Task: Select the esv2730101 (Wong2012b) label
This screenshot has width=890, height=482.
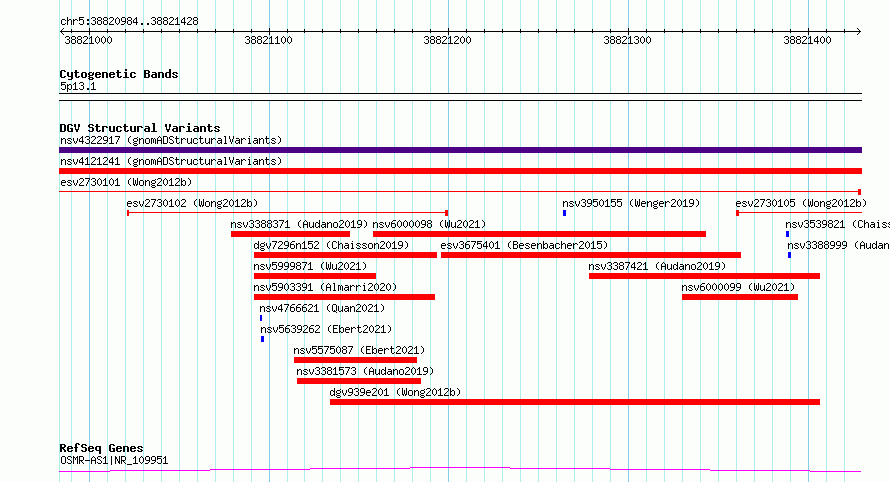Action: pyautogui.click(x=126, y=182)
